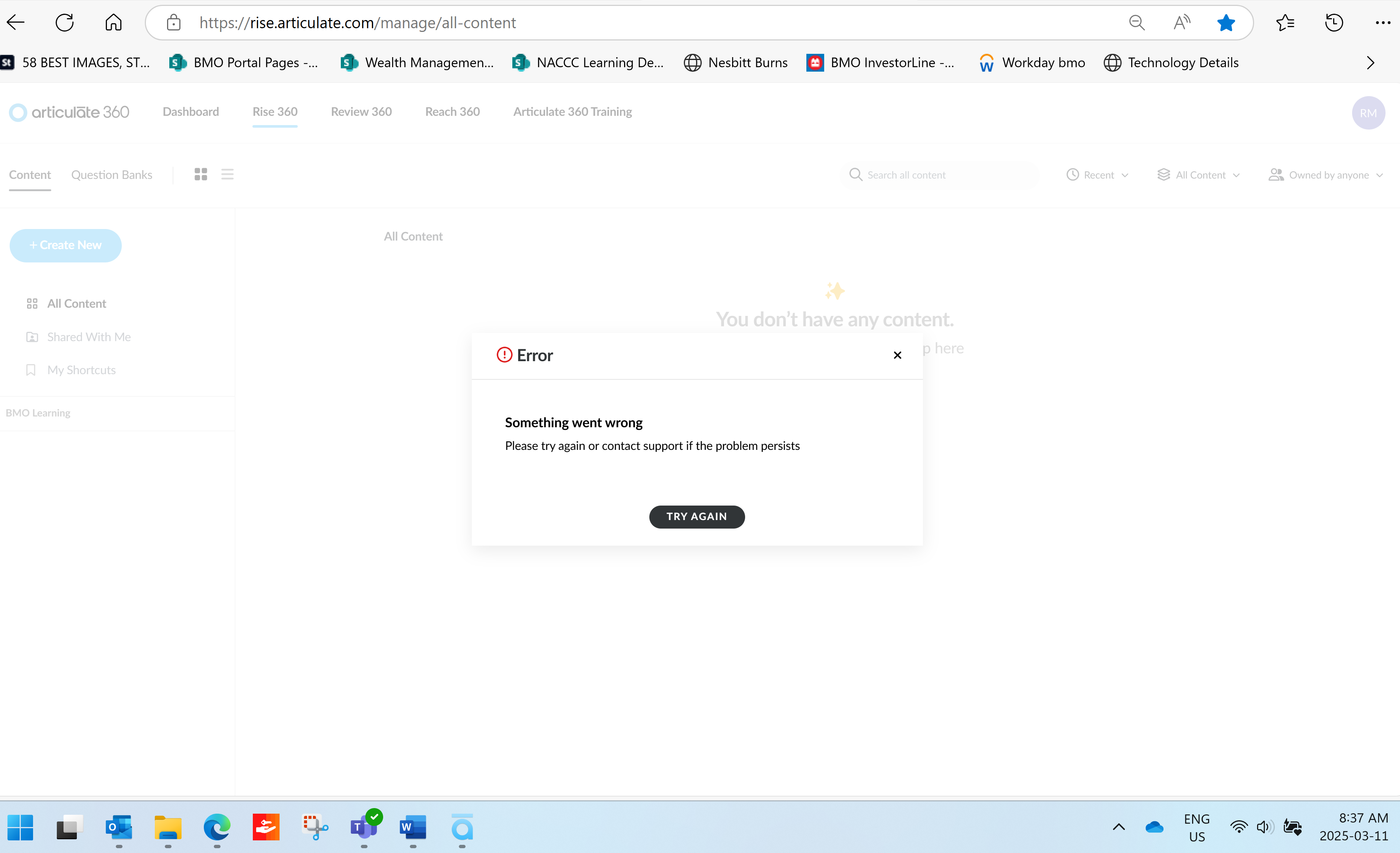
Task: Switch to Question Banks tab
Action: coord(111,175)
